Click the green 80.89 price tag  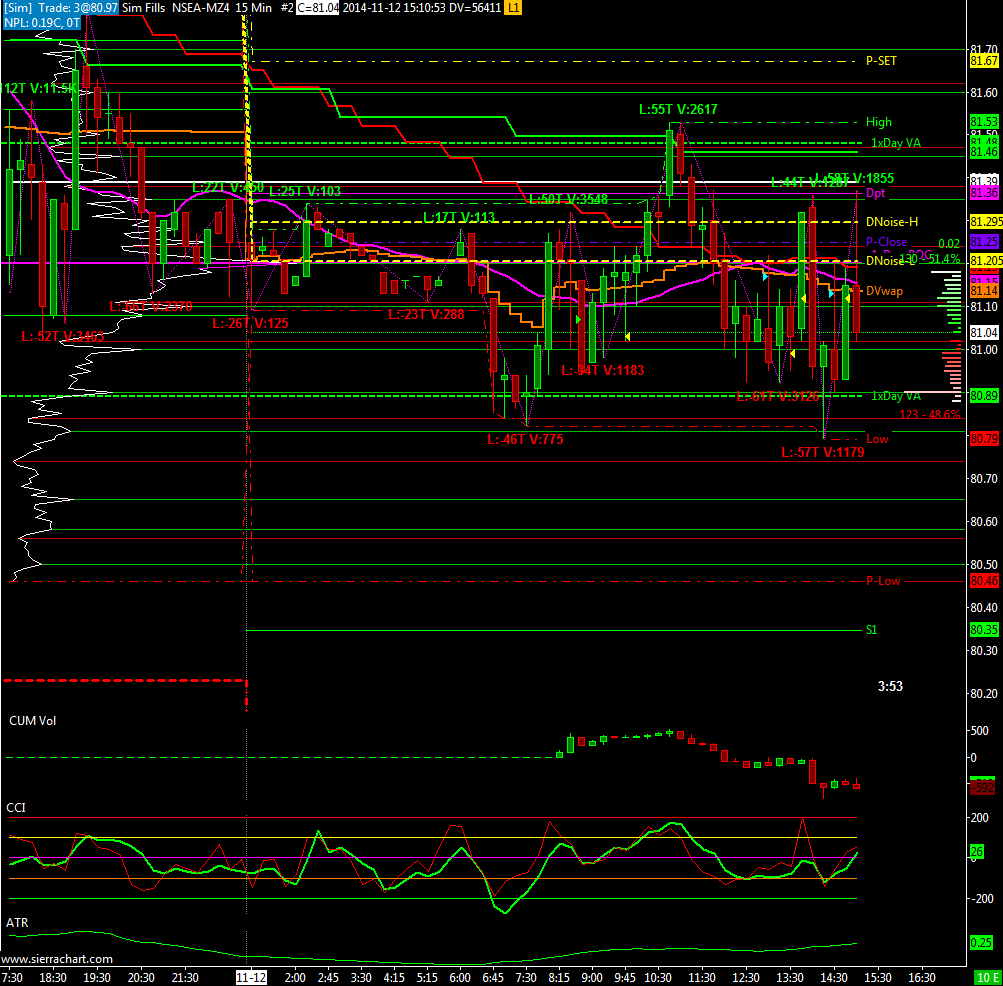click(984, 396)
